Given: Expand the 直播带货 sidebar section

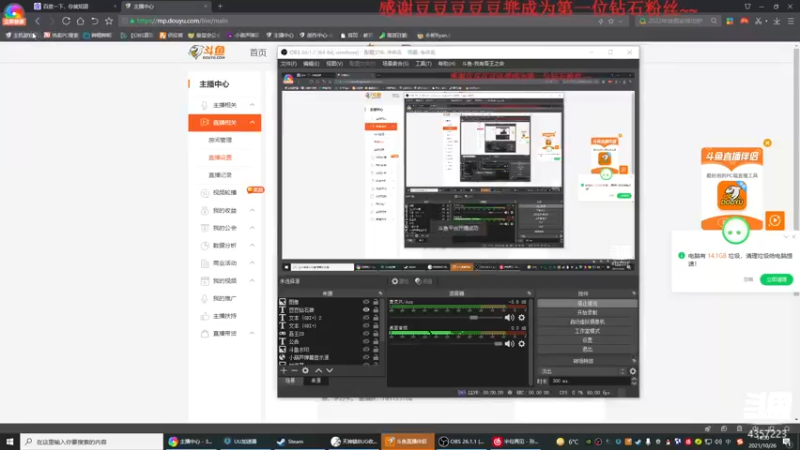Looking at the screenshot, I should [252, 333].
